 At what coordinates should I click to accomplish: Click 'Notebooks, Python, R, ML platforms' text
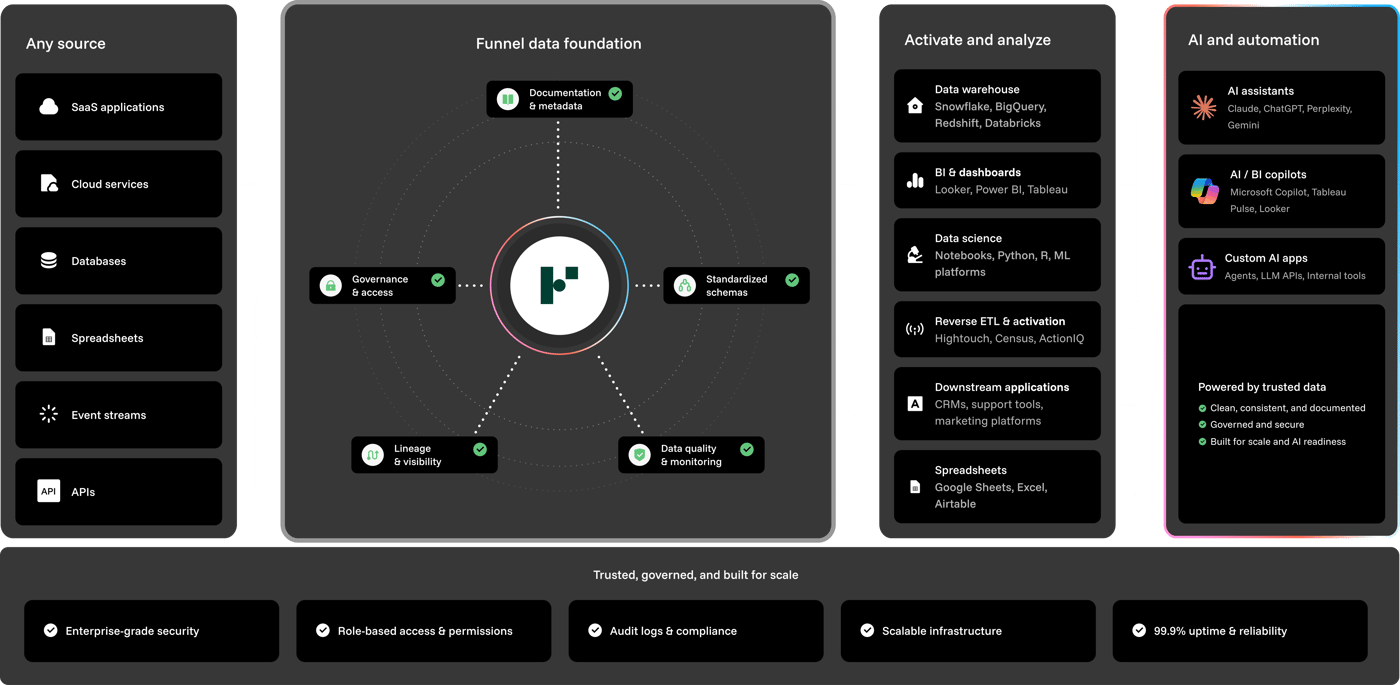click(1002, 263)
